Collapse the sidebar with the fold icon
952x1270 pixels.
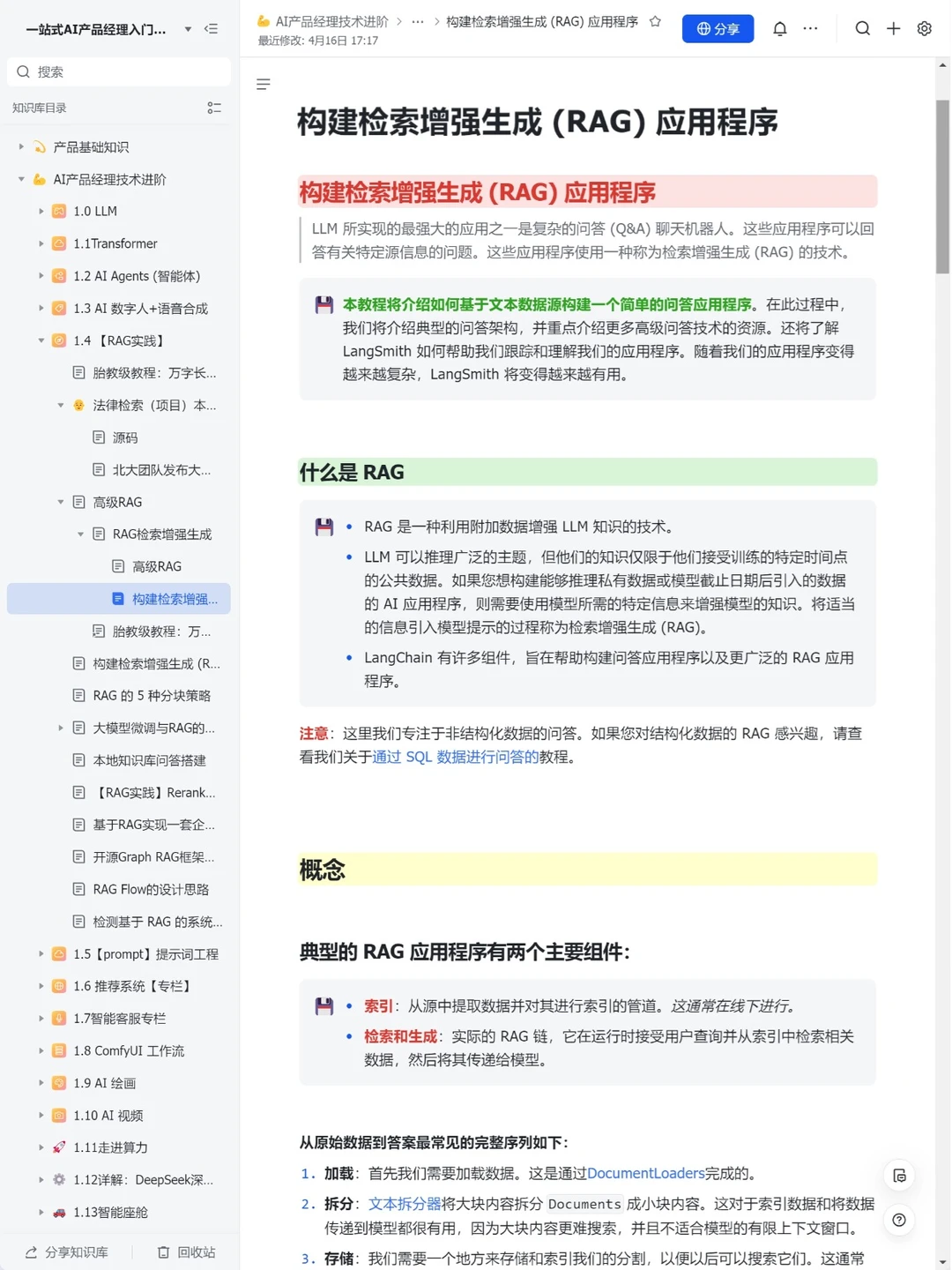[211, 29]
